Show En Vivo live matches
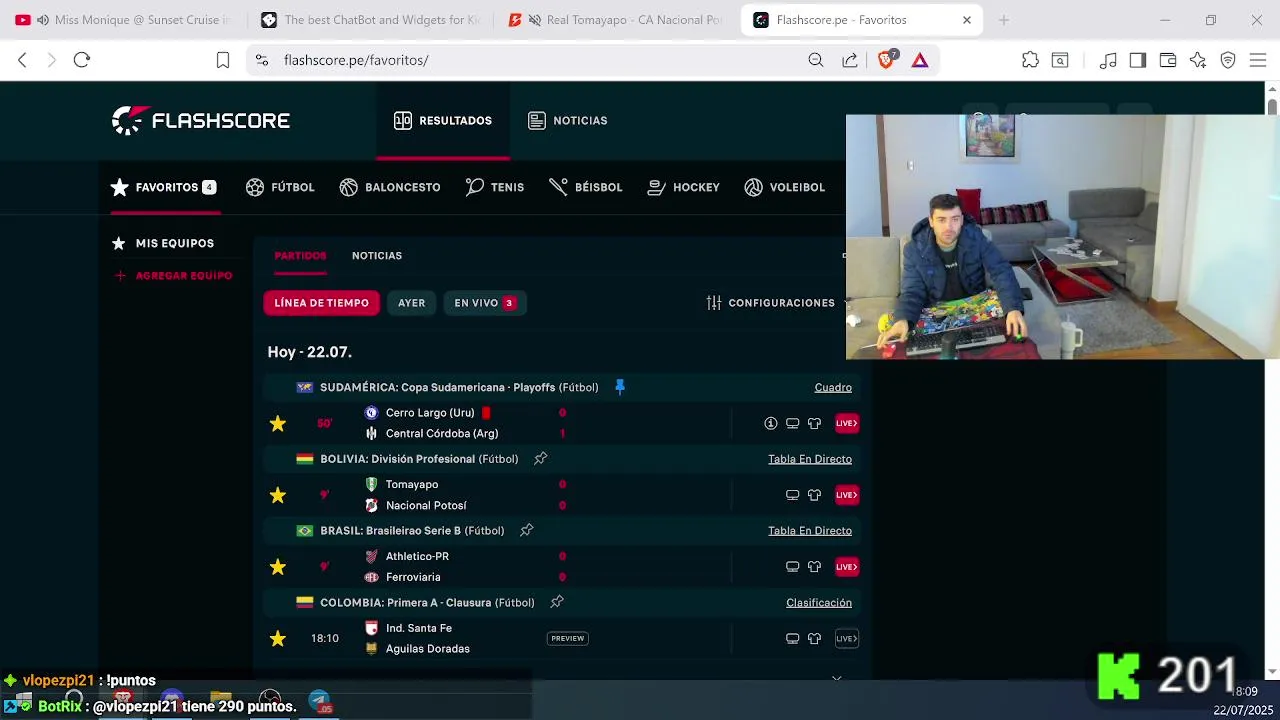 tap(485, 303)
